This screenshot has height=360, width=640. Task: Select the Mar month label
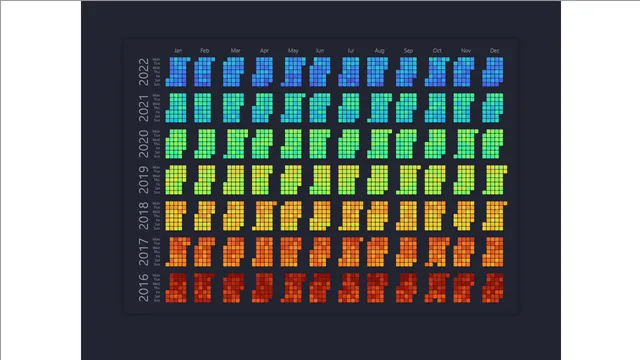(235, 51)
